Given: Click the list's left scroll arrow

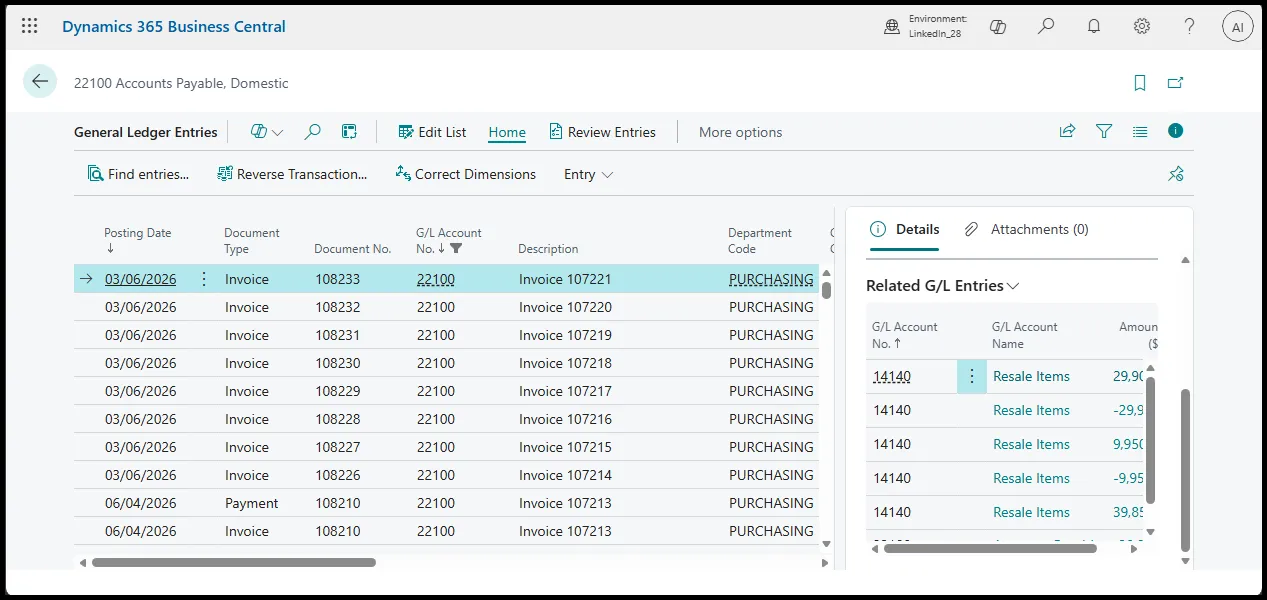Looking at the screenshot, I should (x=82, y=563).
